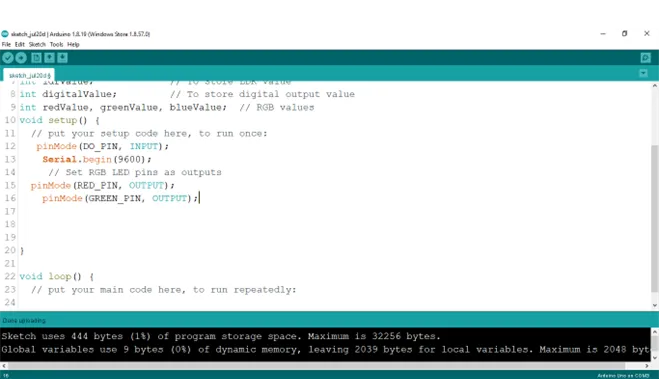Click the Arduino app icon in title bar
Screen dimensions: 659x379
coord(5,34)
